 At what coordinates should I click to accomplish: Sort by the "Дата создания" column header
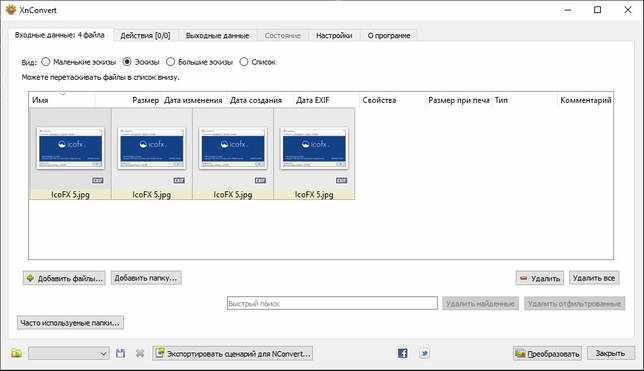click(x=260, y=100)
